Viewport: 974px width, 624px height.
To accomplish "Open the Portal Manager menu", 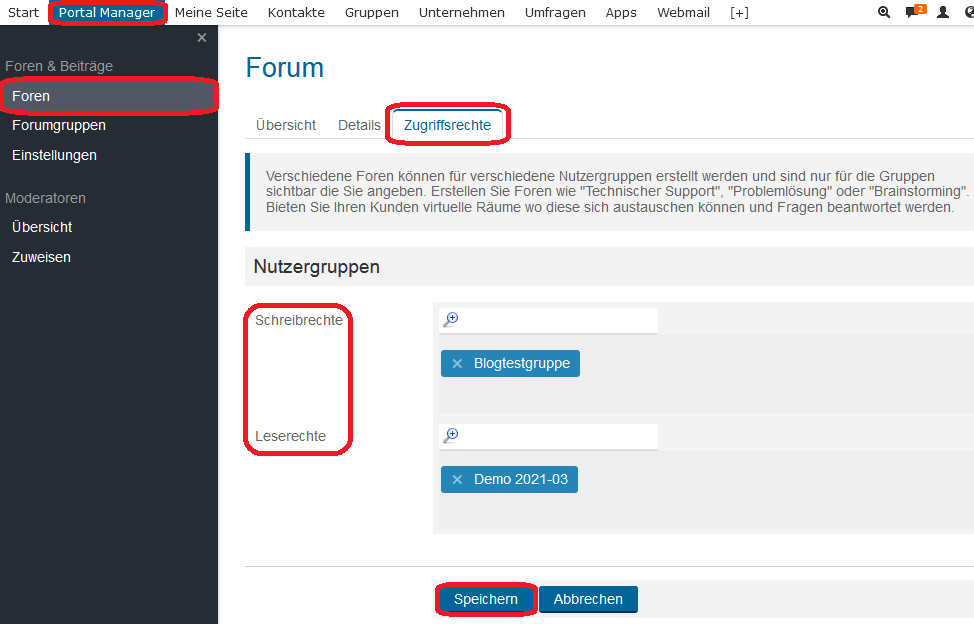I will click(107, 13).
